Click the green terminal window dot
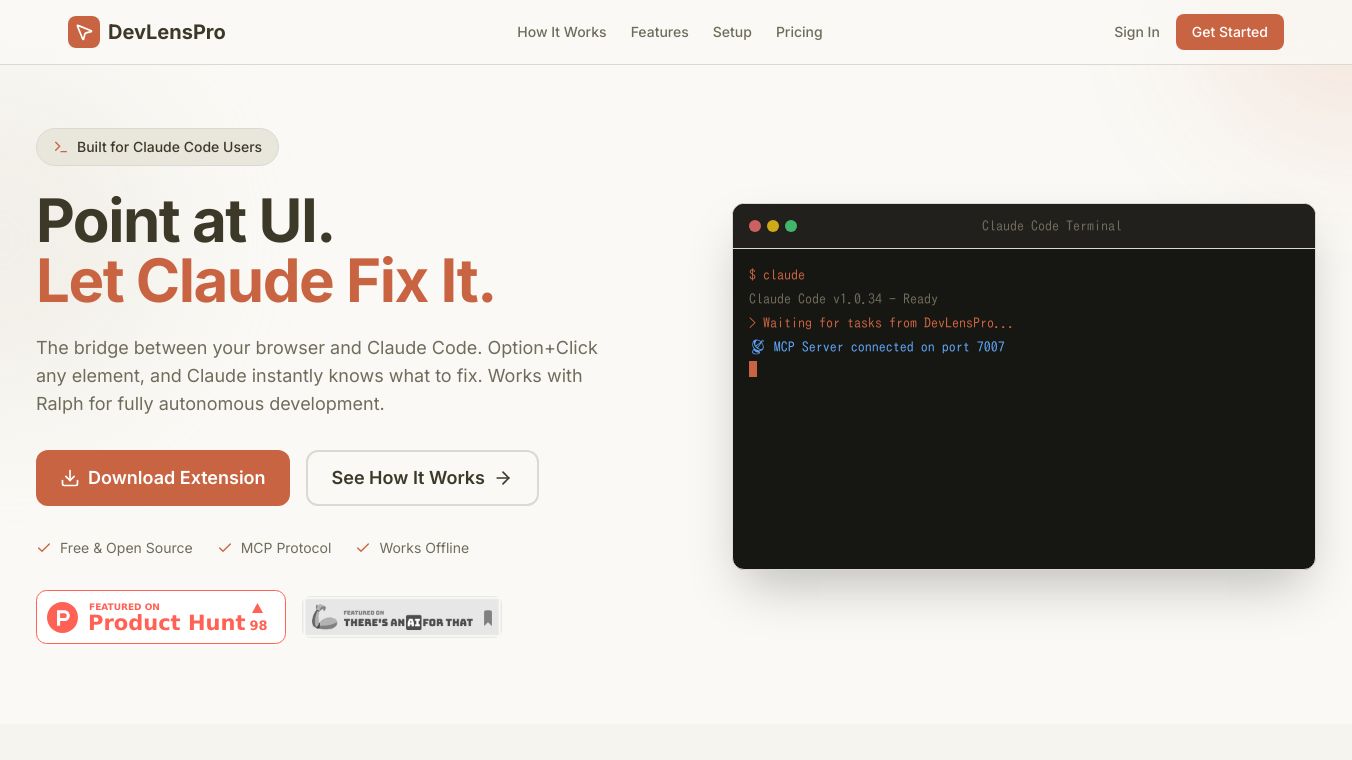1352x760 pixels. (791, 226)
